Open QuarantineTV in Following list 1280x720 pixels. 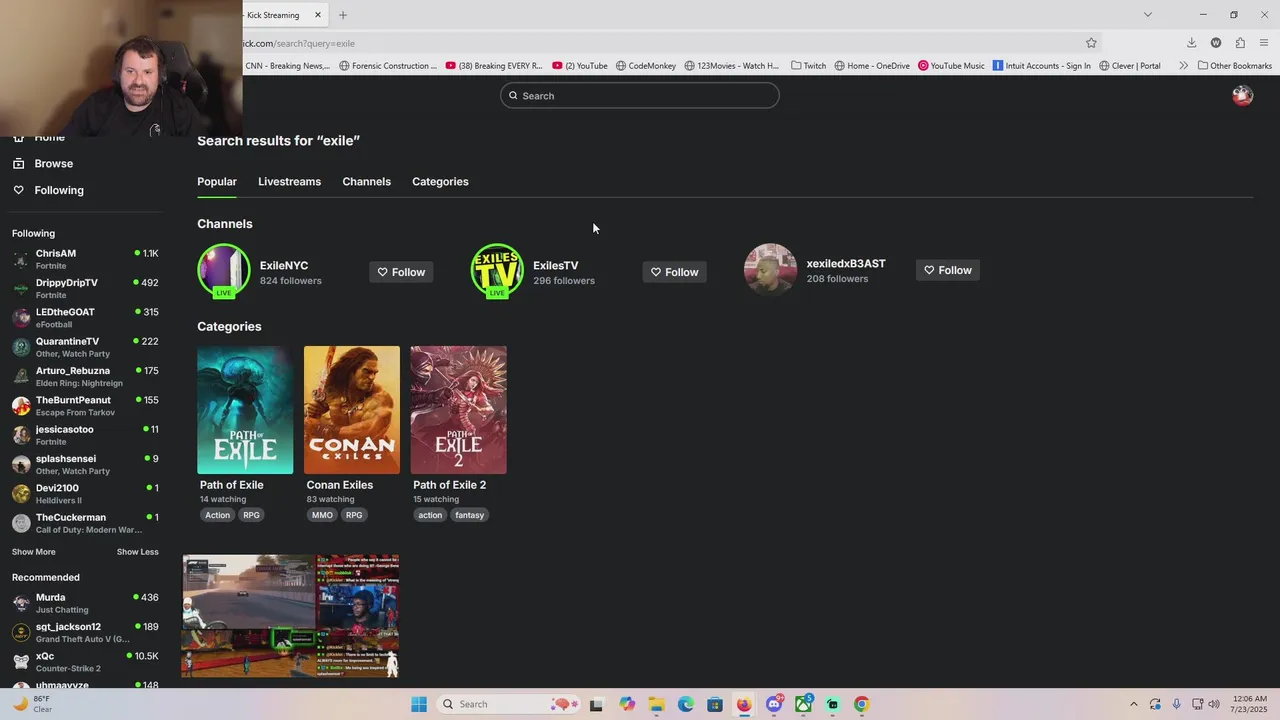tap(85, 347)
